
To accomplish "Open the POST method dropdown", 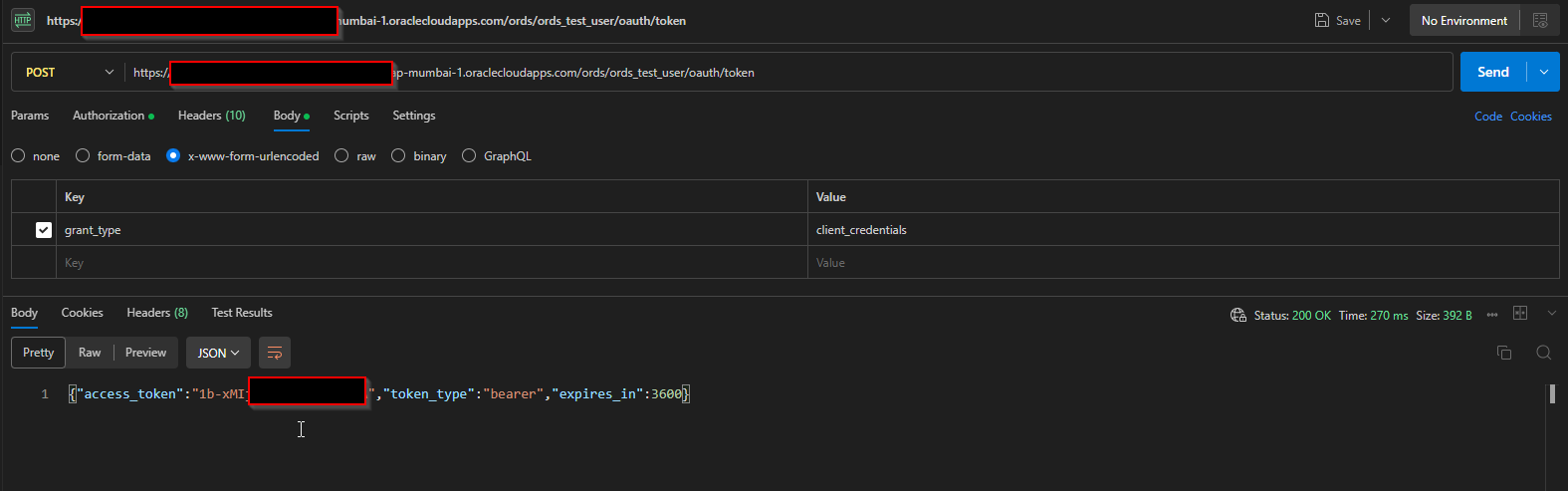I will [69, 73].
